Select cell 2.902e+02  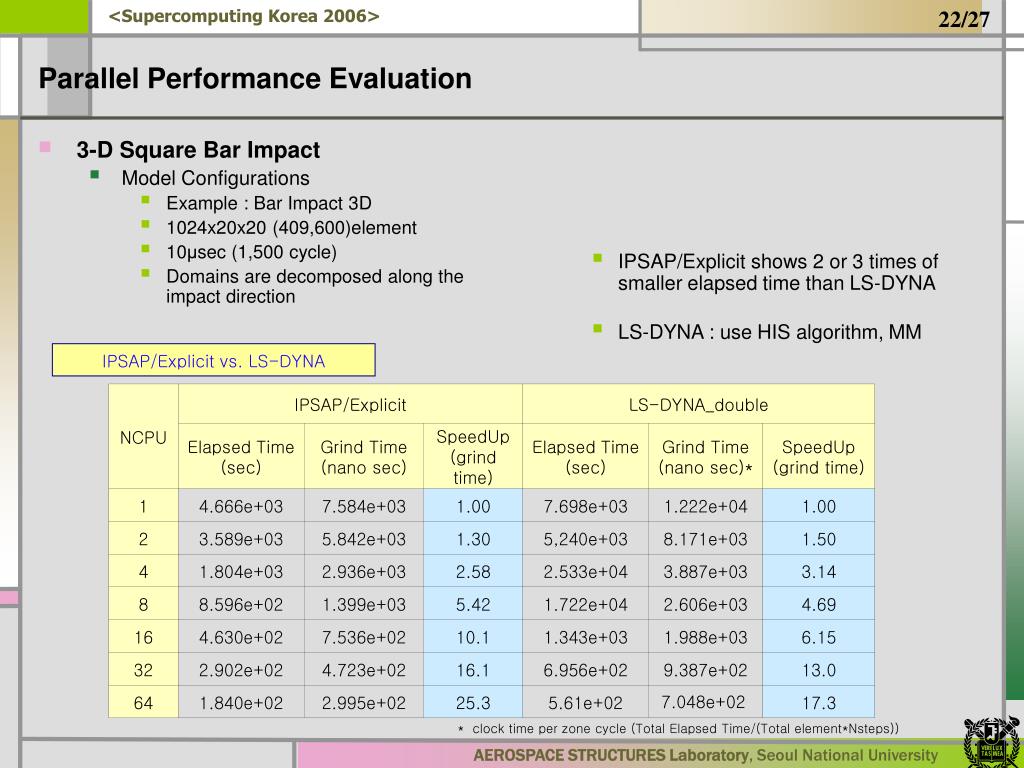pyautogui.click(x=241, y=669)
